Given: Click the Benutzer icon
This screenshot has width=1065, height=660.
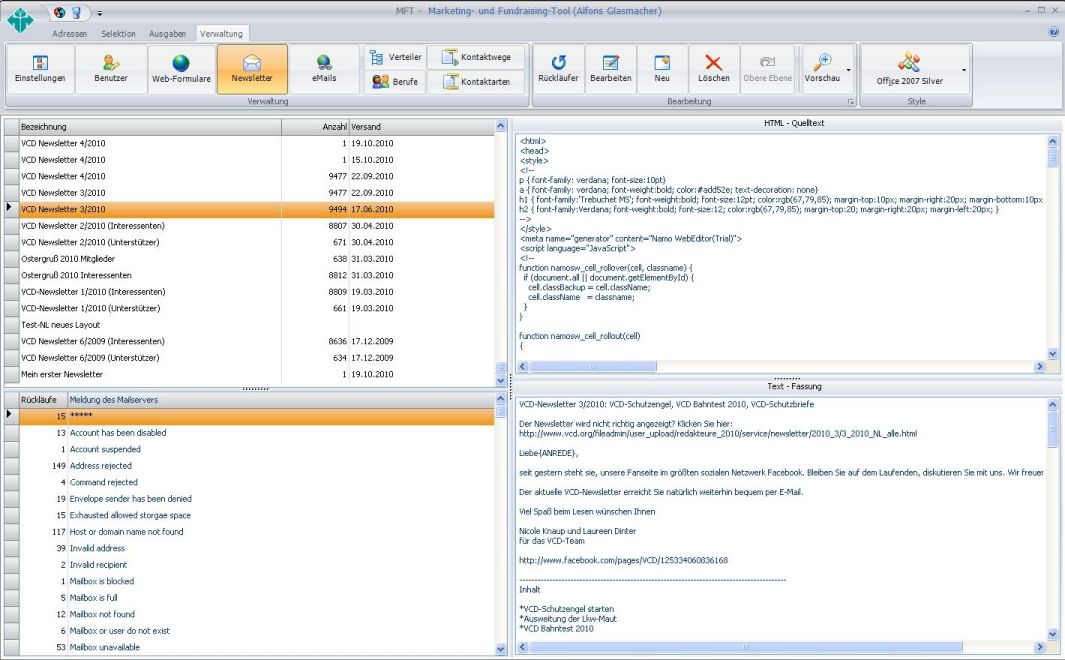Looking at the screenshot, I should 110,69.
